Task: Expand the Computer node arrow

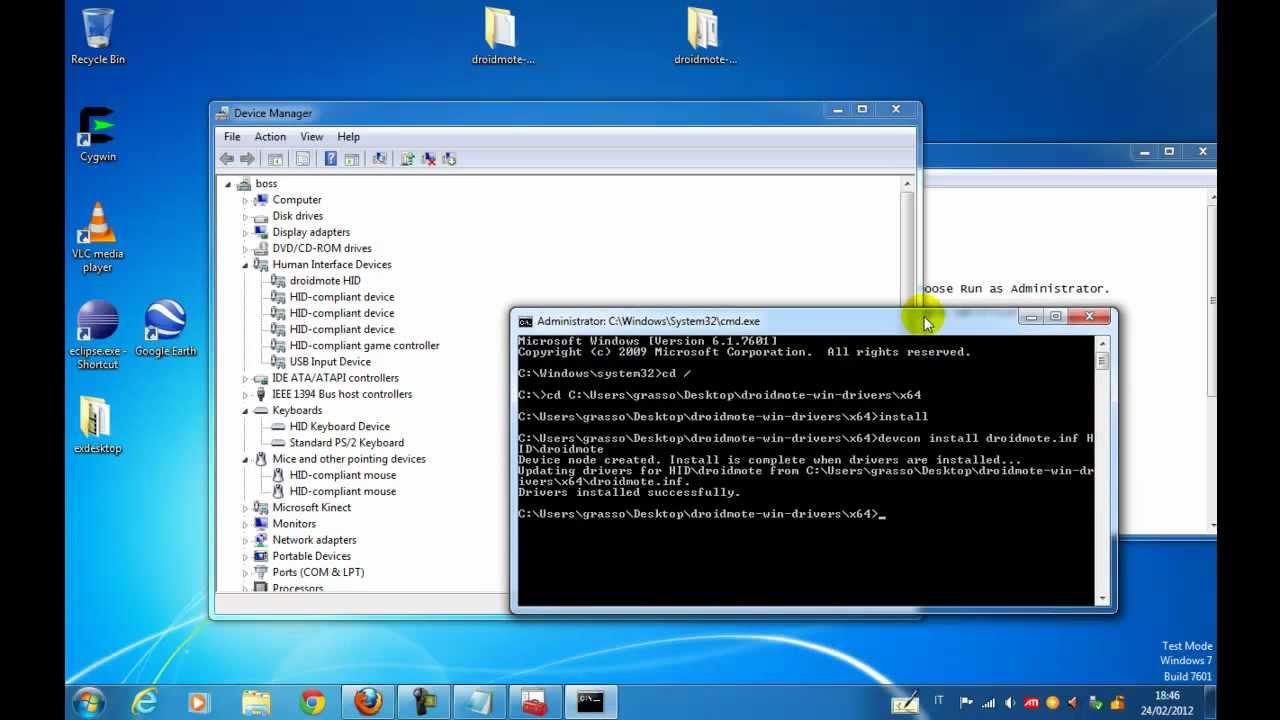Action: click(x=245, y=200)
